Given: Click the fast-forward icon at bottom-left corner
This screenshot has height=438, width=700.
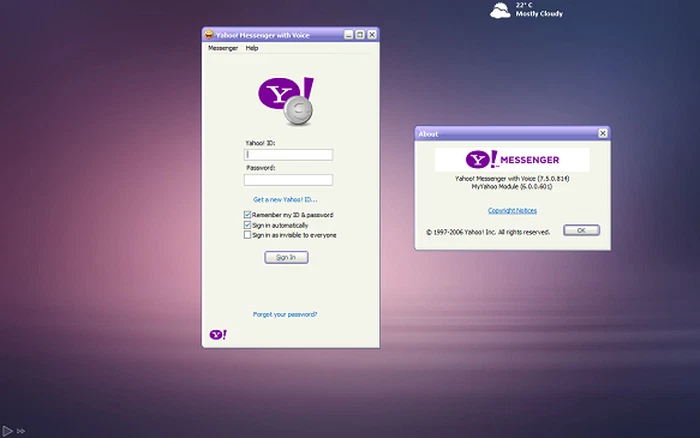Looking at the screenshot, I should point(21,431).
